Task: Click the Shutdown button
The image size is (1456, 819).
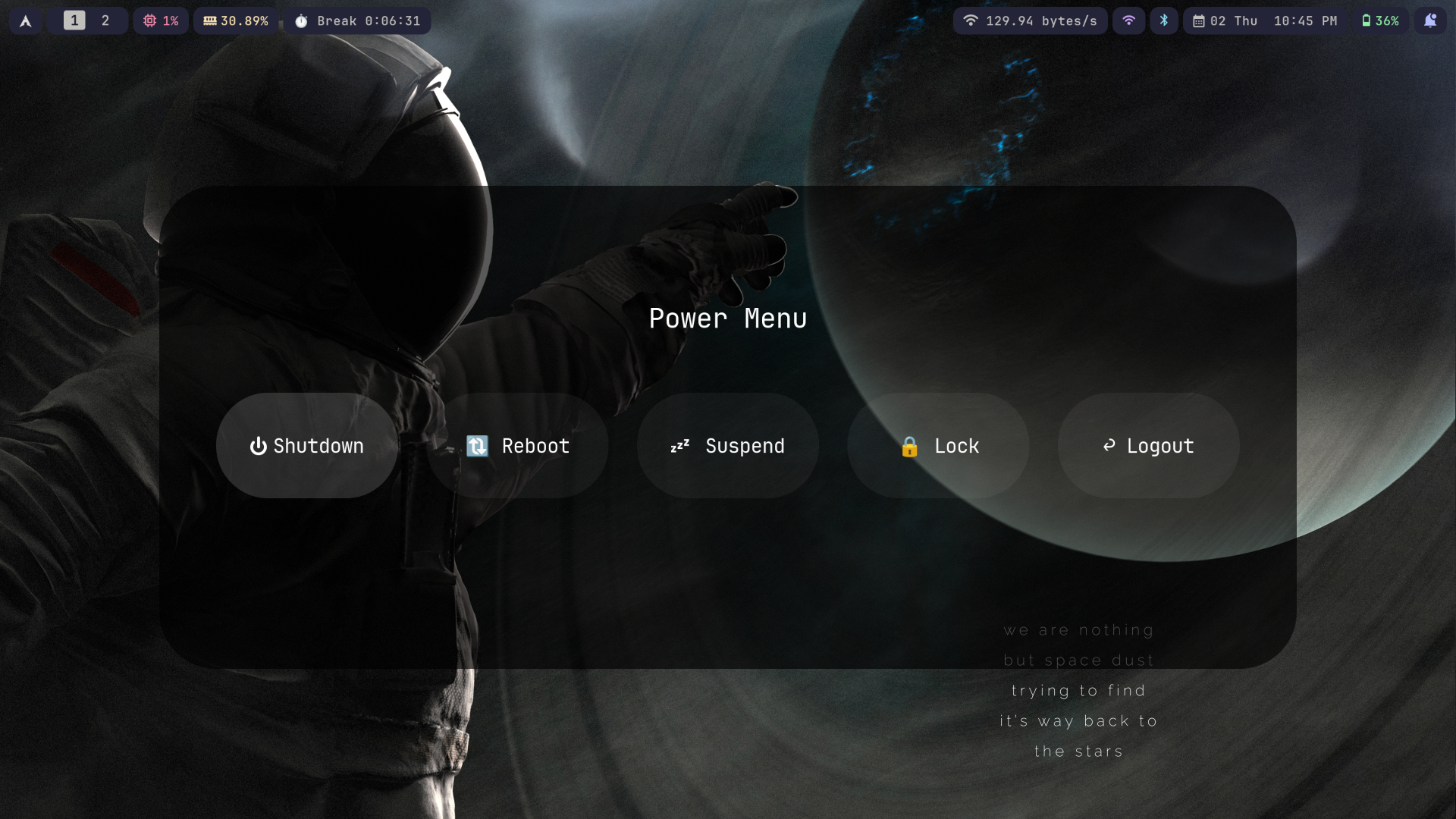Action: click(307, 446)
